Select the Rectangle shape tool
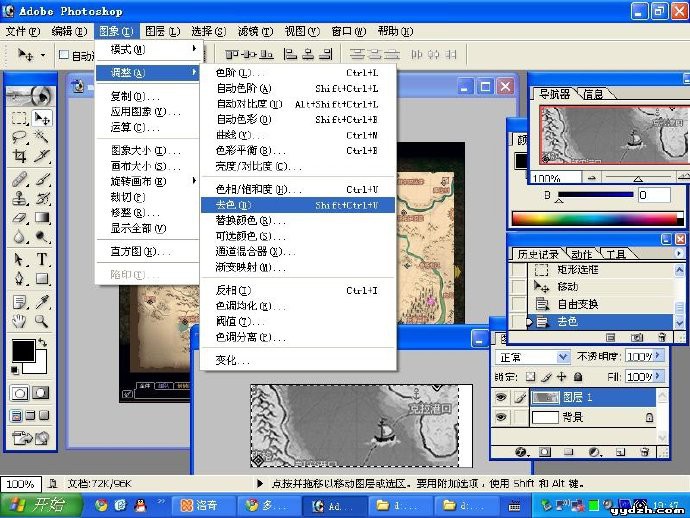The height and width of the screenshot is (518, 690). pos(42,278)
